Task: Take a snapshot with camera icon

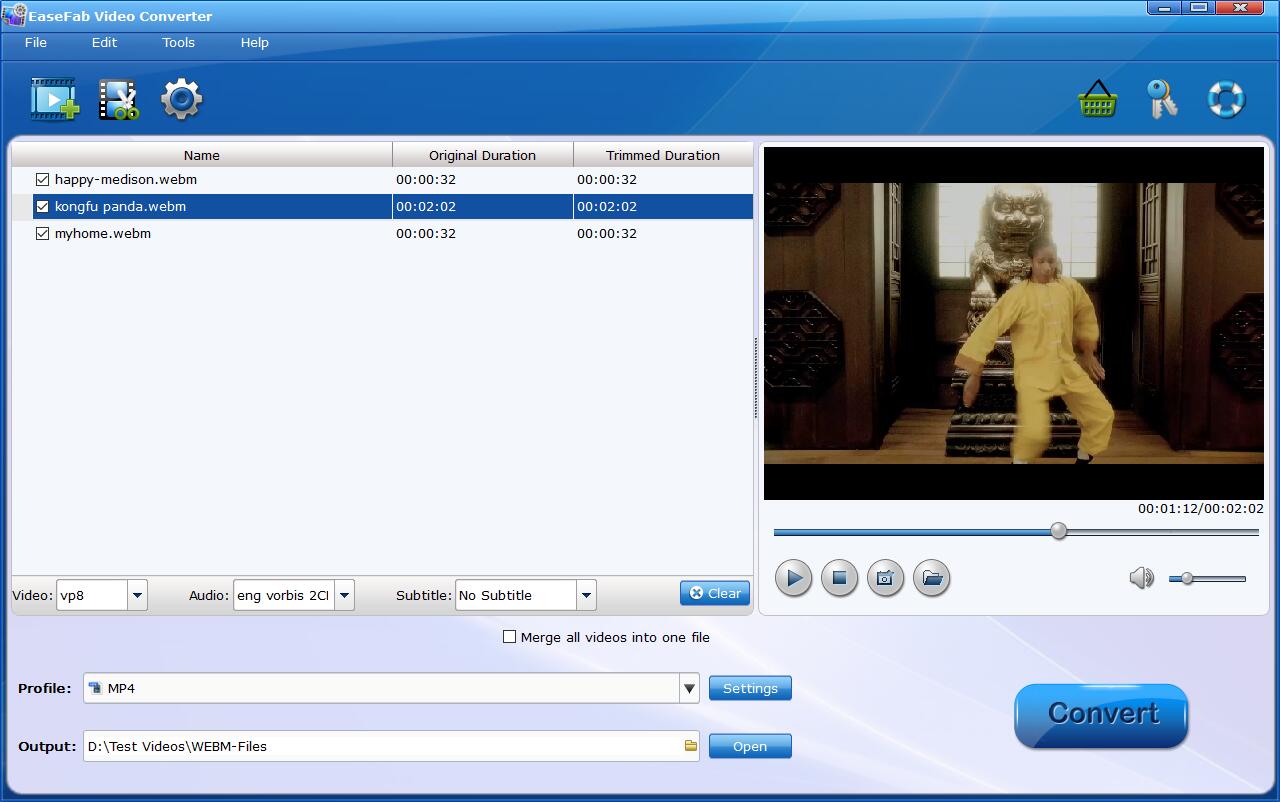Action: pyautogui.click(x=885, y=578)
